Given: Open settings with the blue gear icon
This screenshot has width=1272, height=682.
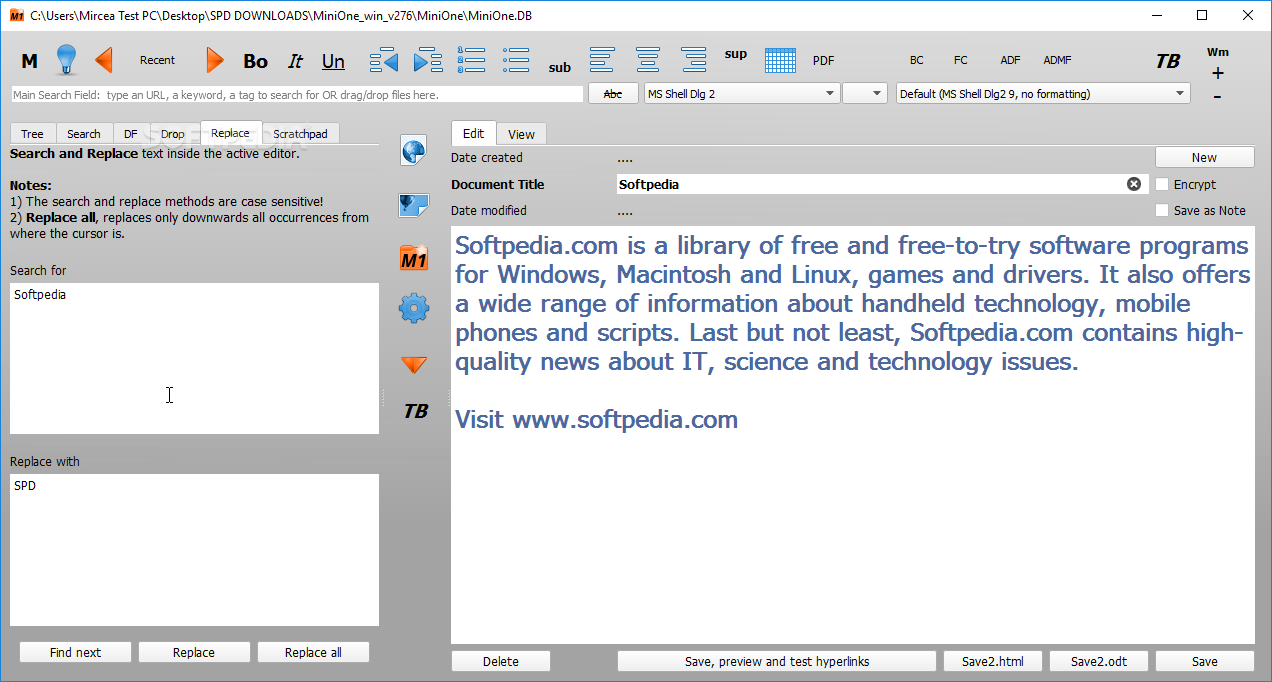Looking at the screenshot, I should (414, 308).
